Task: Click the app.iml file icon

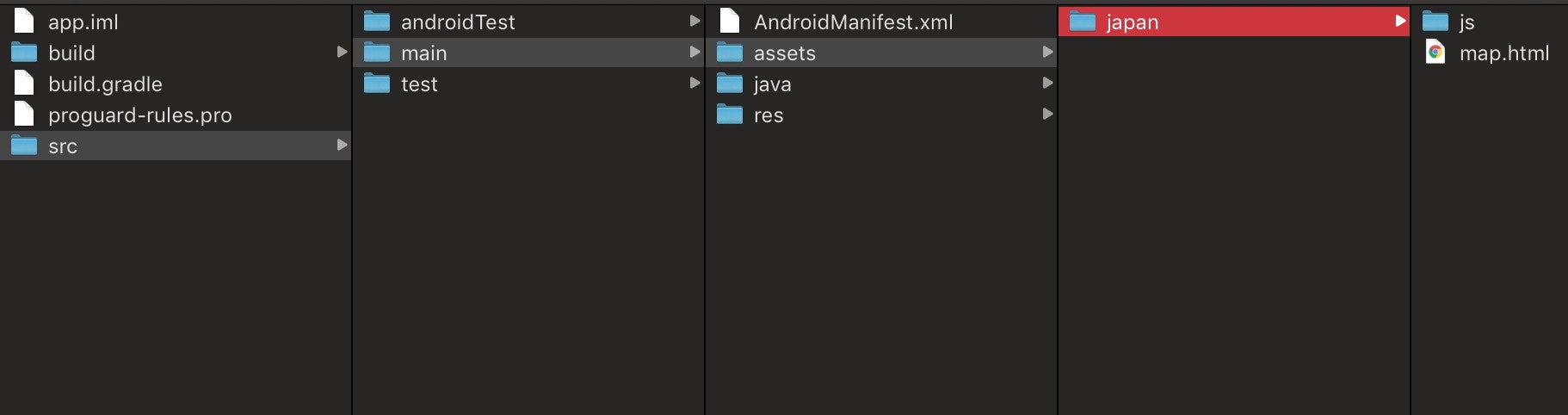Action: pyautogui.click(x=24, y=21)
